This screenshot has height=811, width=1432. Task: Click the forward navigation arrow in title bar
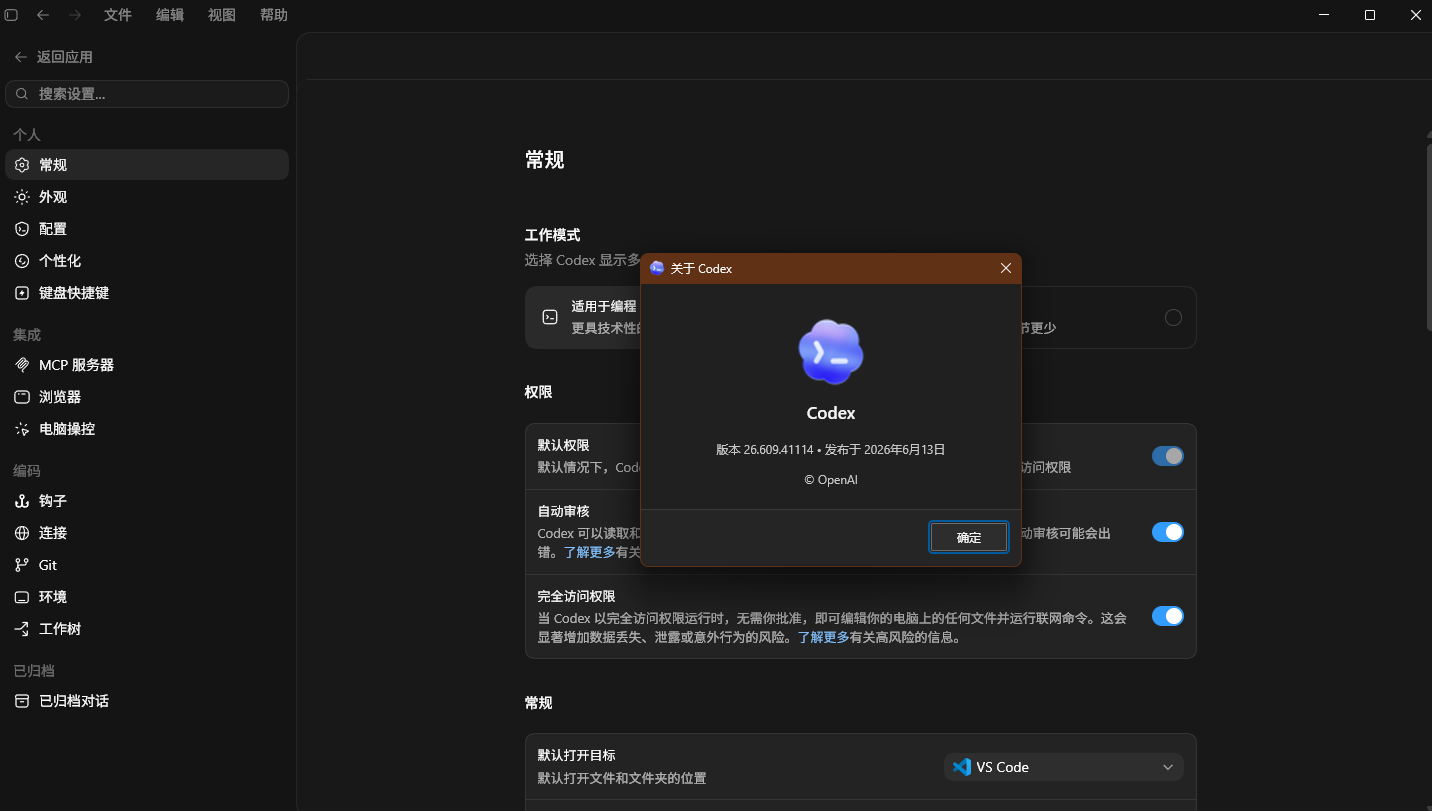tap(75, 15)
